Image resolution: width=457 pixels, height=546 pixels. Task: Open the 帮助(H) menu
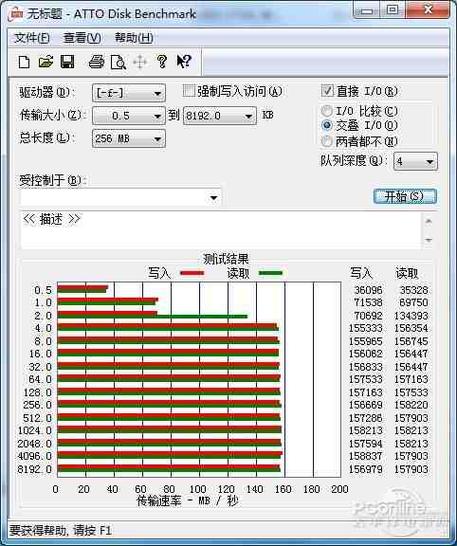[134, 38]
